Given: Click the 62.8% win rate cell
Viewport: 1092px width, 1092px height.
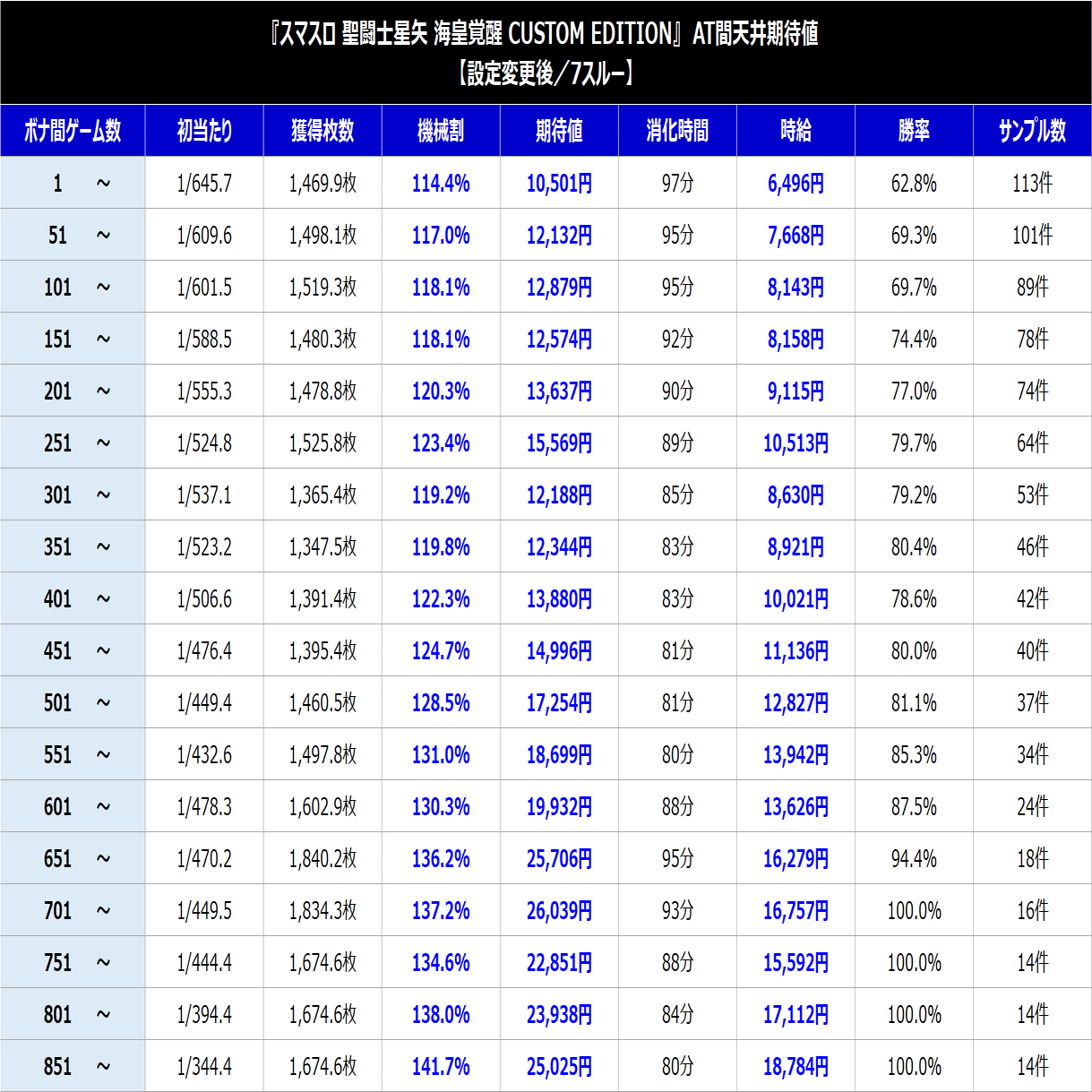Looking at the screenshot, I should [914, 183].
